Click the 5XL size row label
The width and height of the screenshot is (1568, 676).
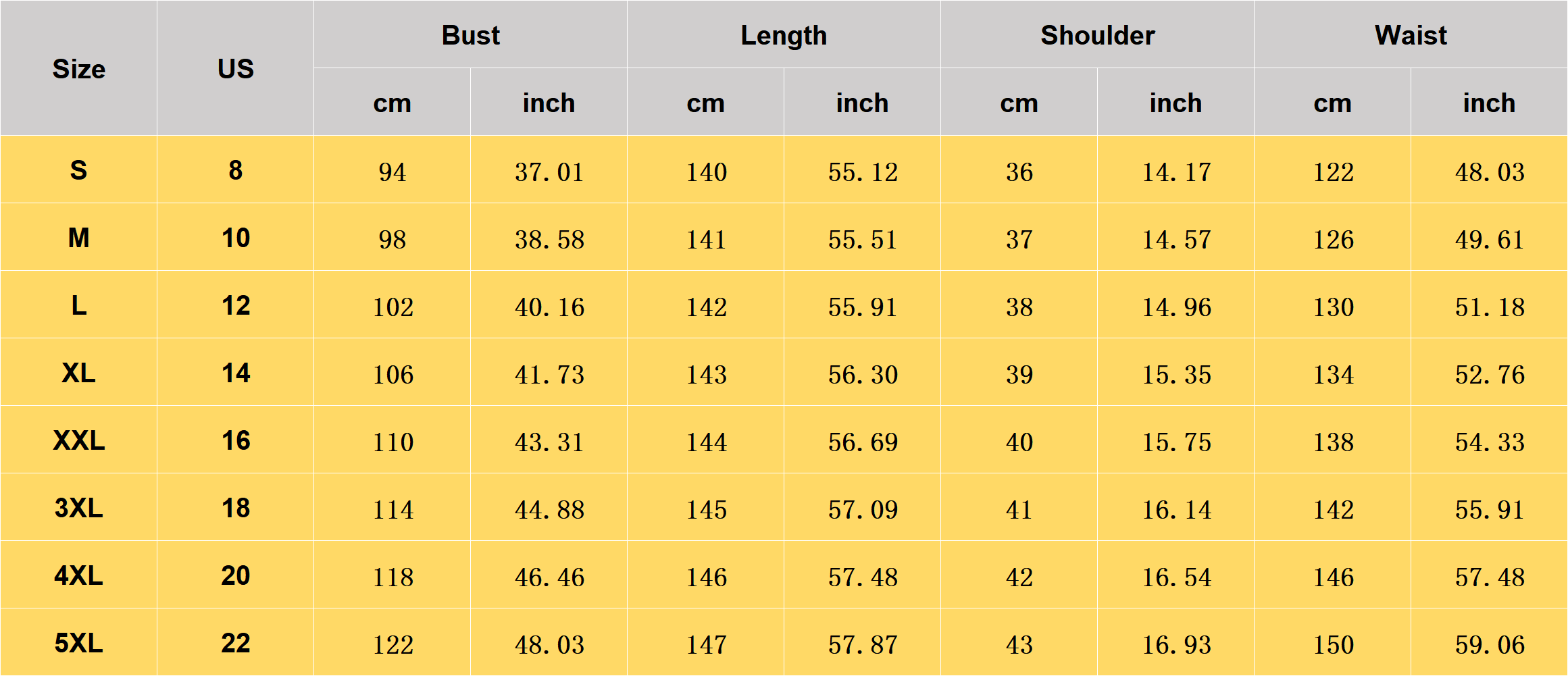point(78,642)
